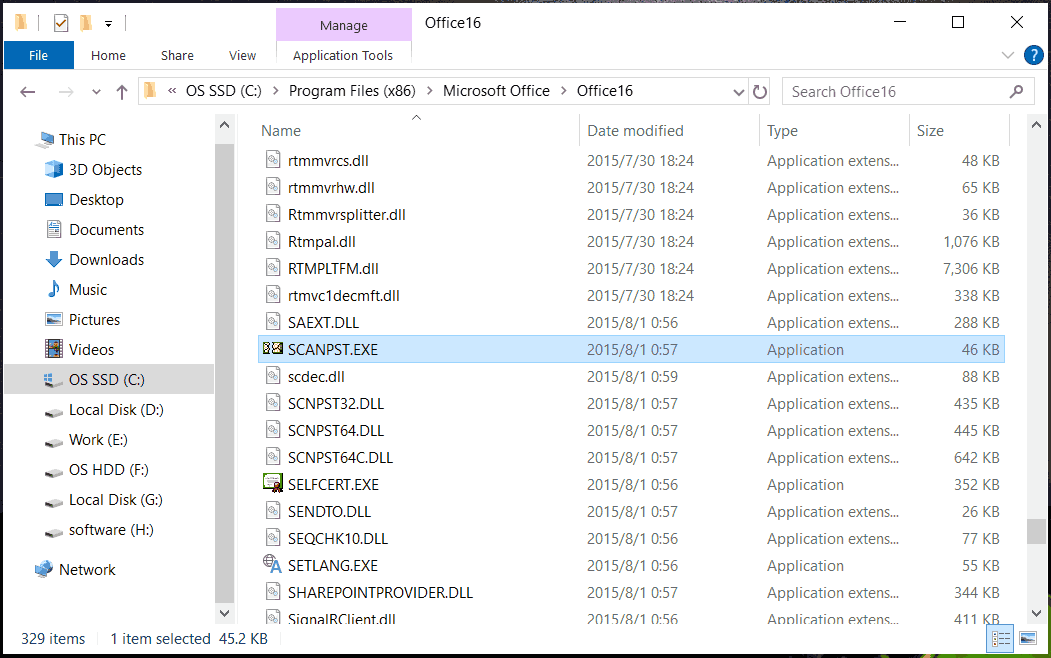The width and height of the screenshot is (1051, 658).
Task: Open the Application Tools tab
Action: click(343, 56)
